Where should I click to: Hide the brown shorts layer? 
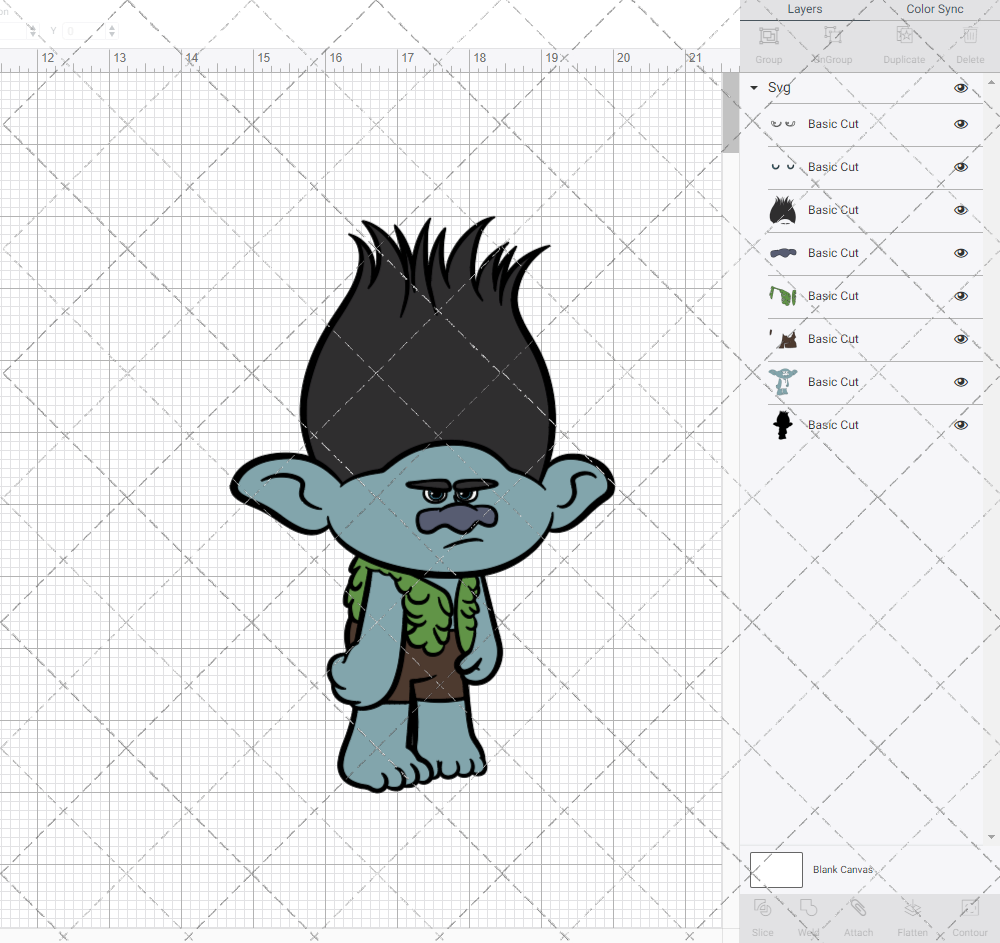tap(960, 339)
